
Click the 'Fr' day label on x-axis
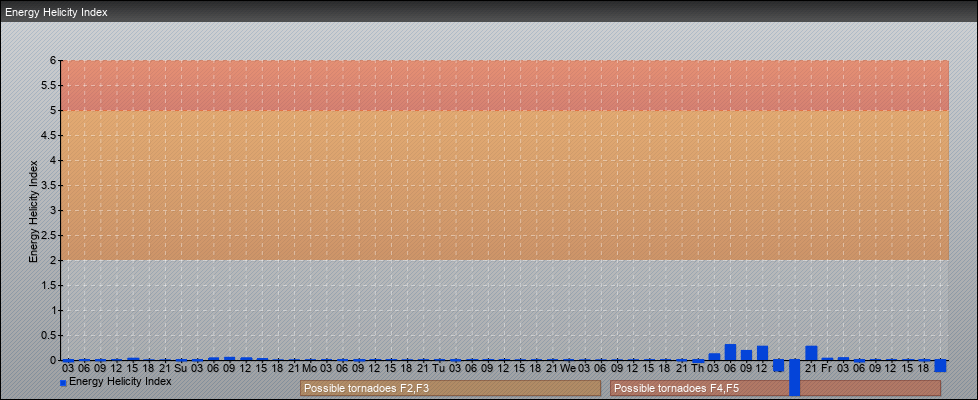point(827,369)
